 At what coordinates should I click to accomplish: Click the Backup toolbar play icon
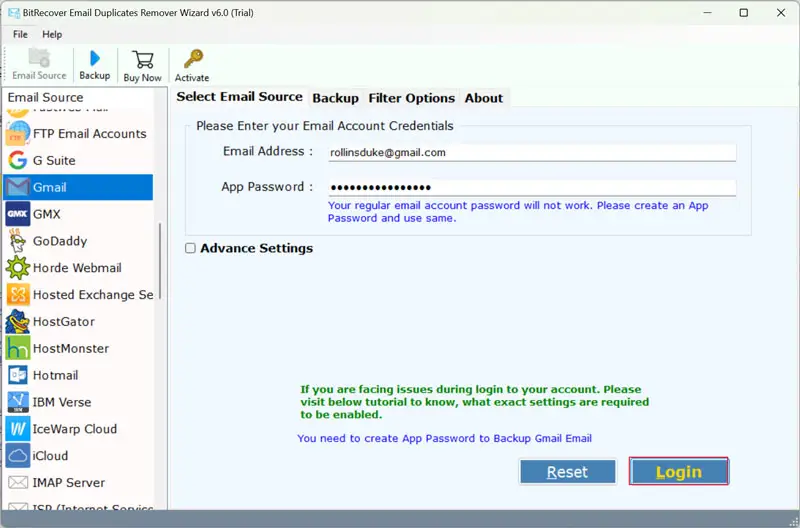pos(95,58)
